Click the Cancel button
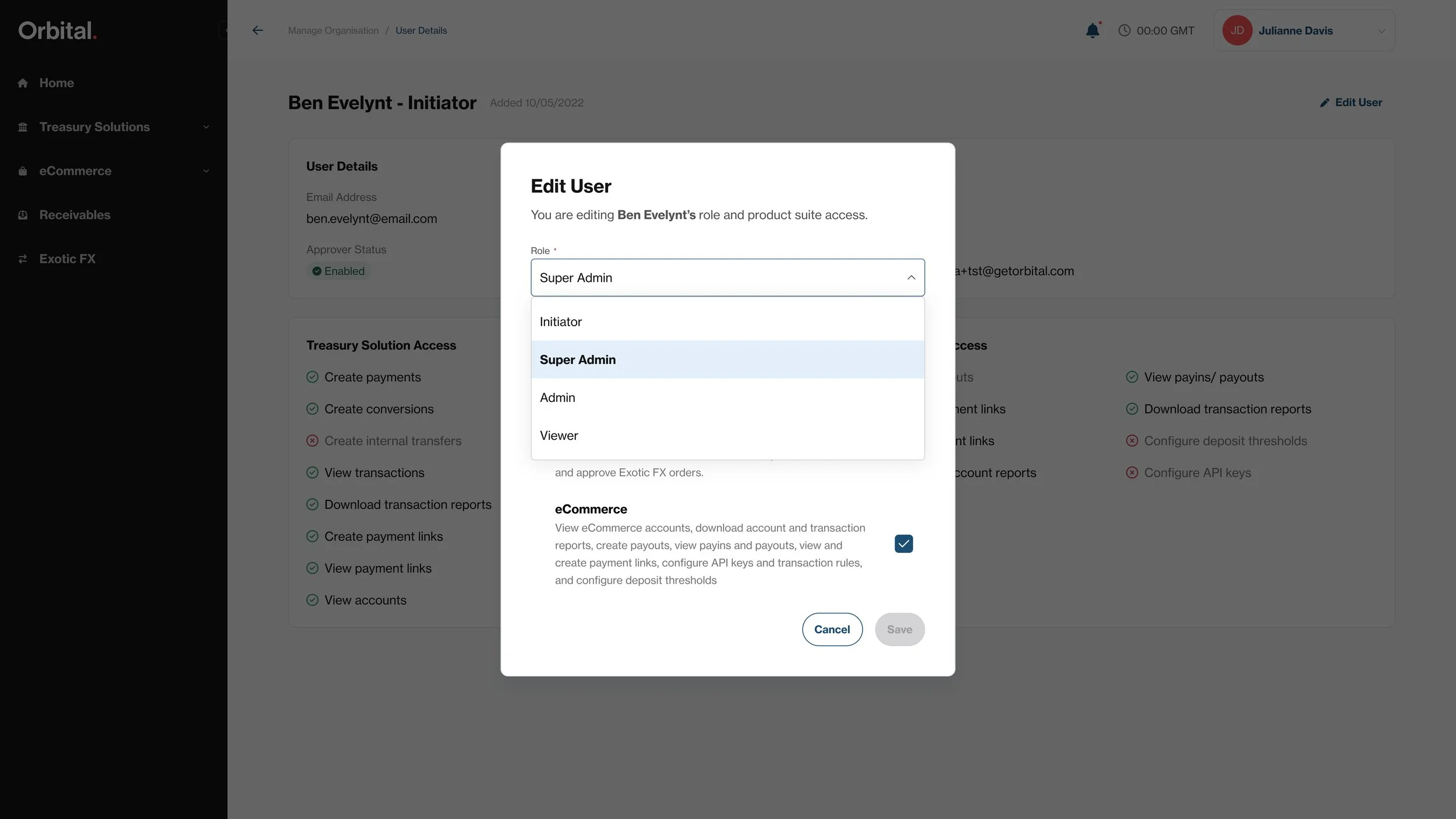Screen dimensions: 1456x819 [832, 629]
